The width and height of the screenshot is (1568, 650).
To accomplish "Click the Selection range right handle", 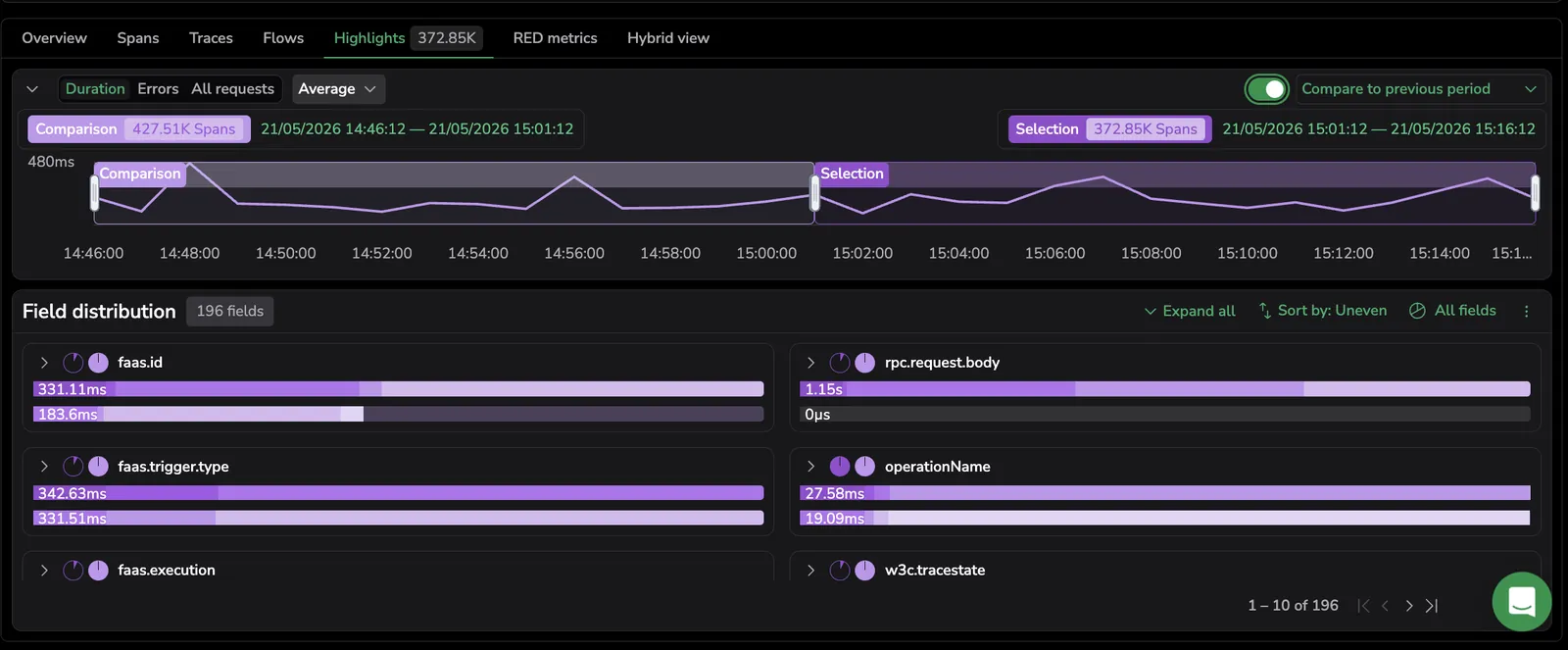I will pos(1535,193).
